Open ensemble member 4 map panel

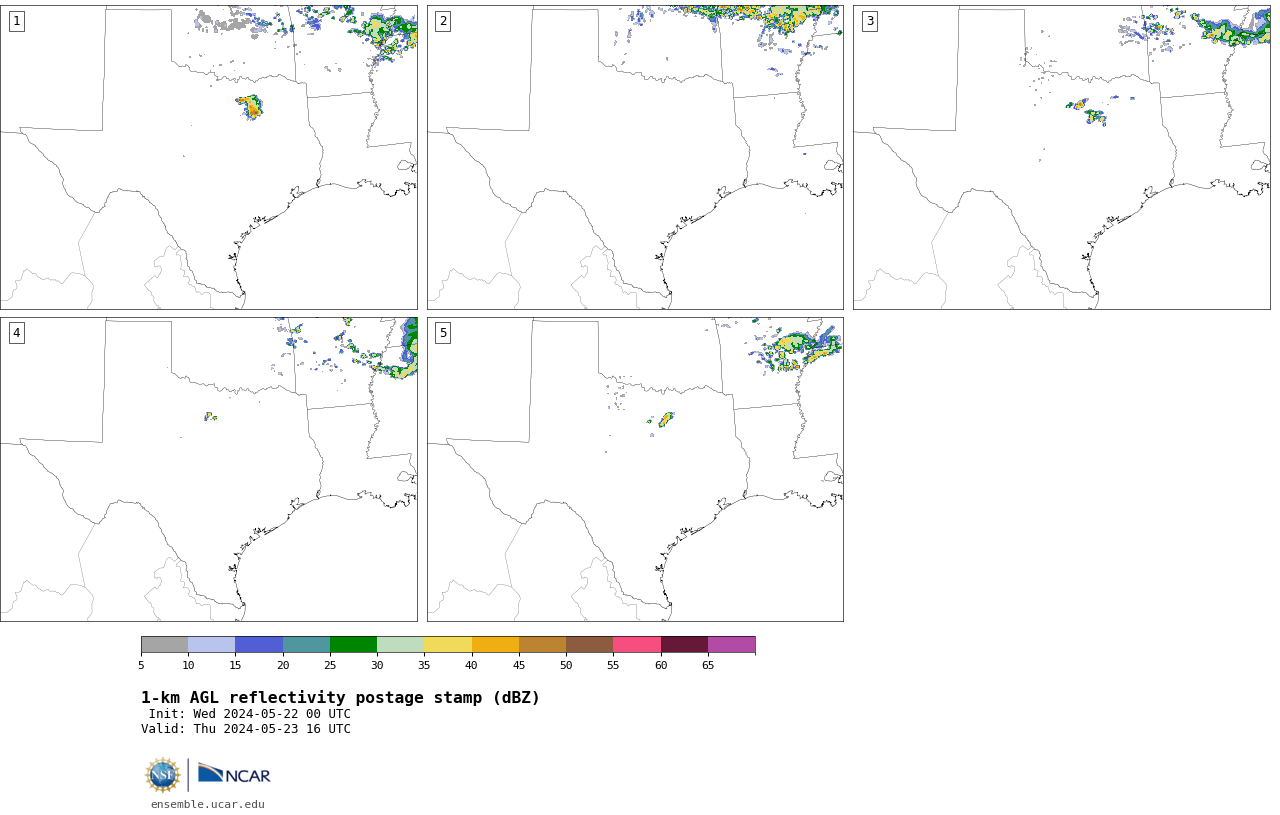209,469
